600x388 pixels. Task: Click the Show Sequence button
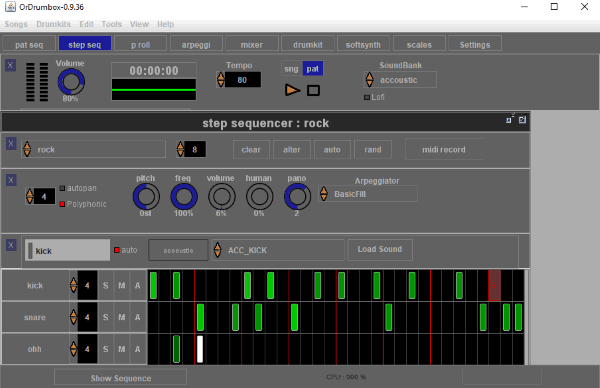(x=121, y=377)
